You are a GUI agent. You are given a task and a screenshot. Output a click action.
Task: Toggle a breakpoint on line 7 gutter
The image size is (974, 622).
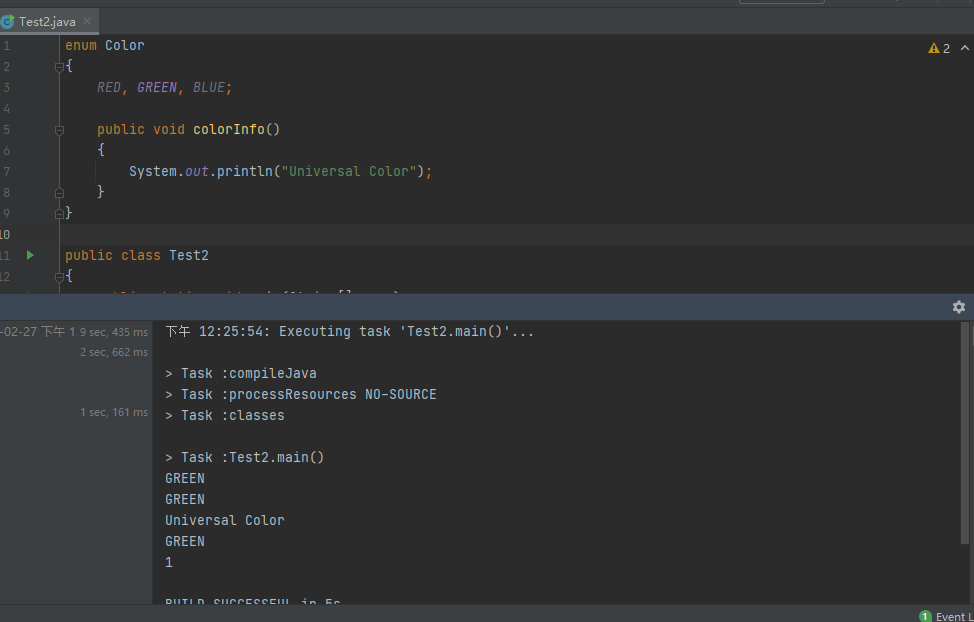[30, 171]
